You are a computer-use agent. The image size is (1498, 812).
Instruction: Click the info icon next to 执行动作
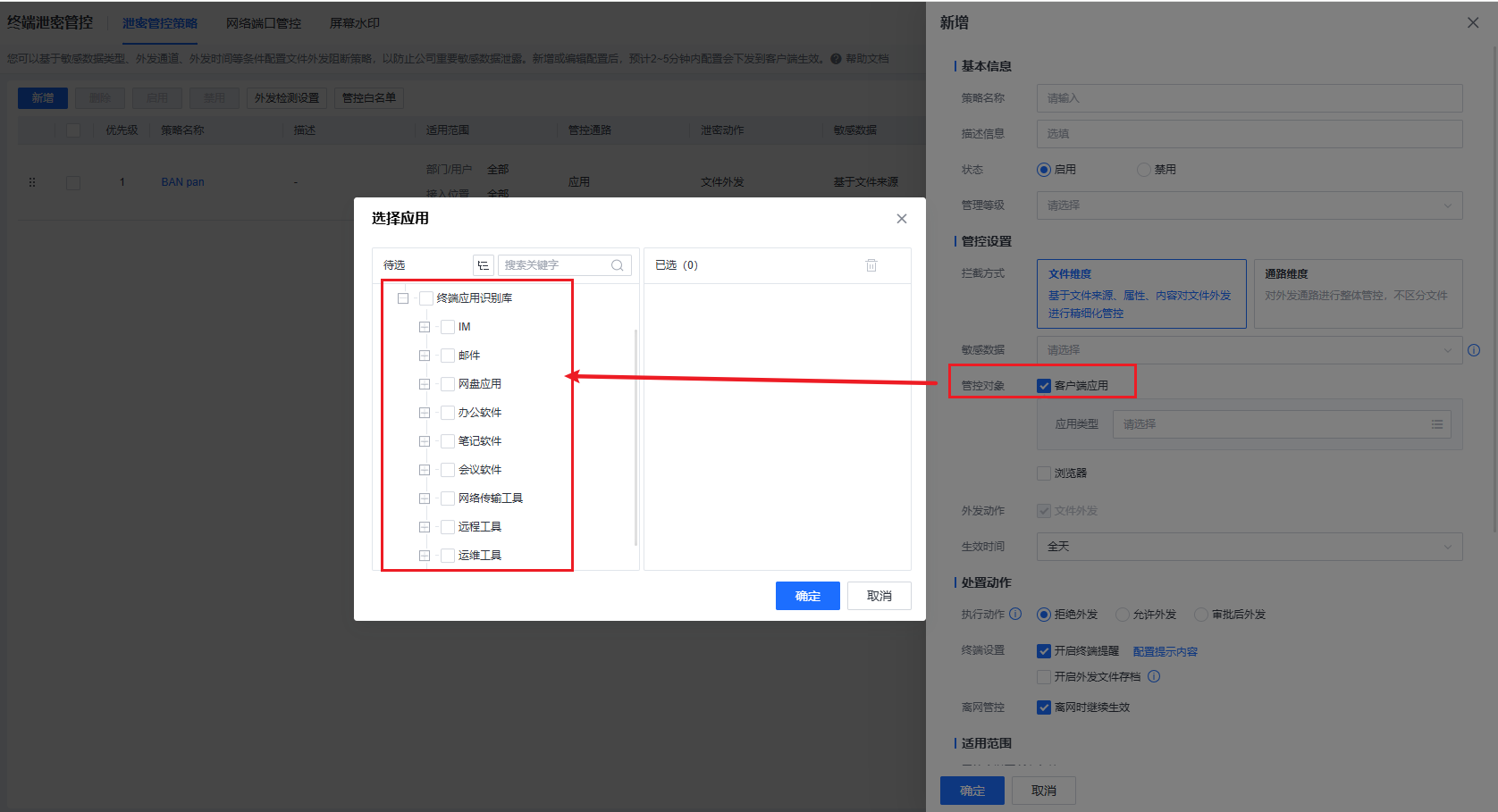[1015, 615]
